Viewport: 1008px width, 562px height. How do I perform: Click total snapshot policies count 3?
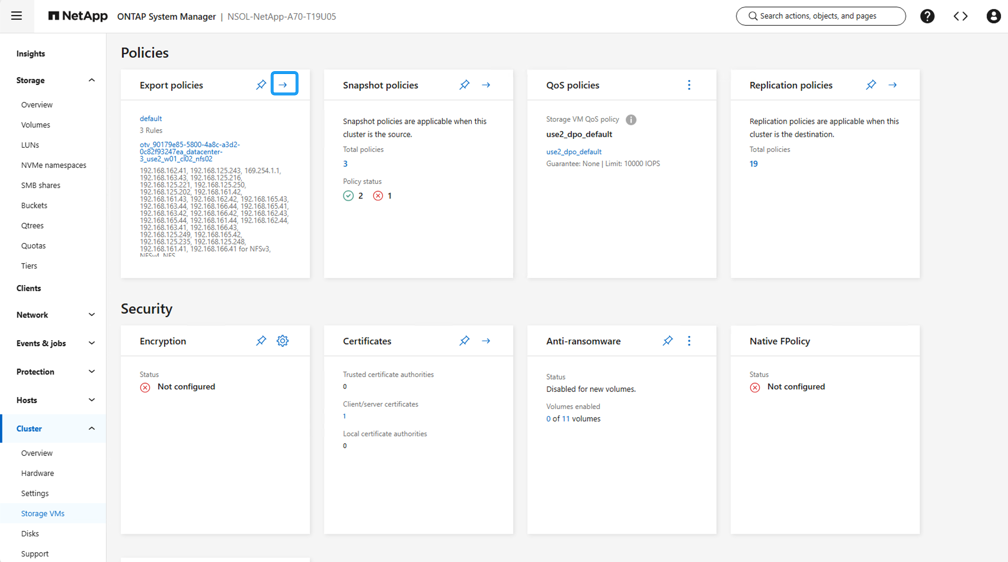pyautogui.click(x=345, y=164)
